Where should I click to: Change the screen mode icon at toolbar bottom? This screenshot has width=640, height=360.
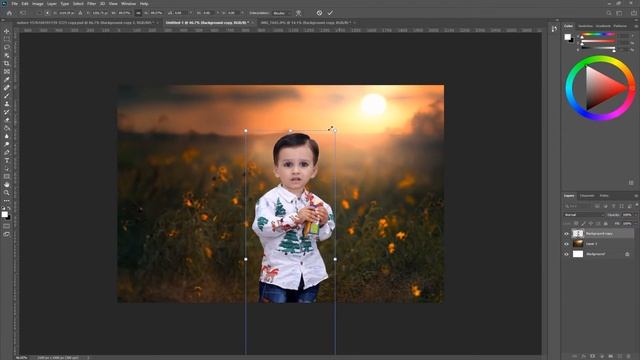[7, 234]
